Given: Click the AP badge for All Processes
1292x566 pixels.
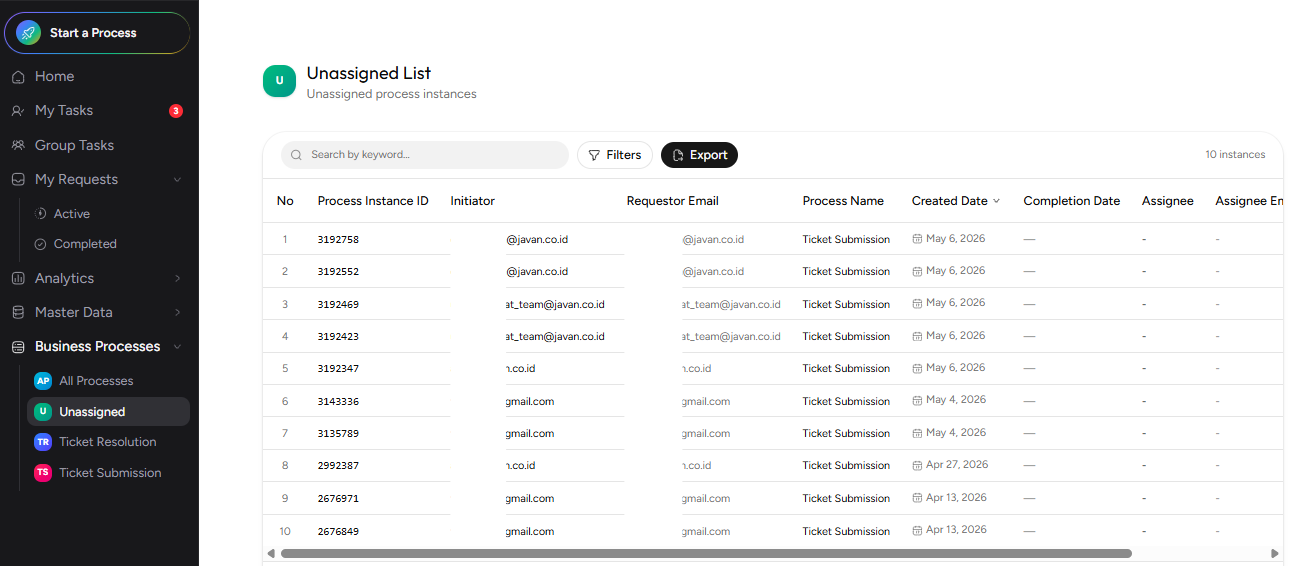Looking at the screenshot, I should coord(43,381).
